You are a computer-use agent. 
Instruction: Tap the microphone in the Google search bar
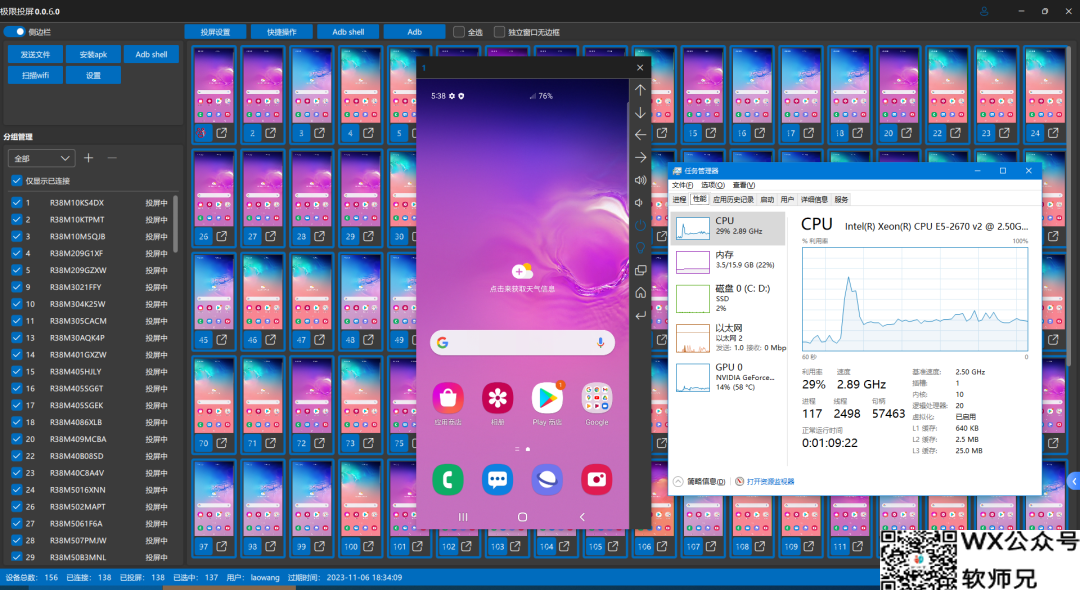point(601,342)
